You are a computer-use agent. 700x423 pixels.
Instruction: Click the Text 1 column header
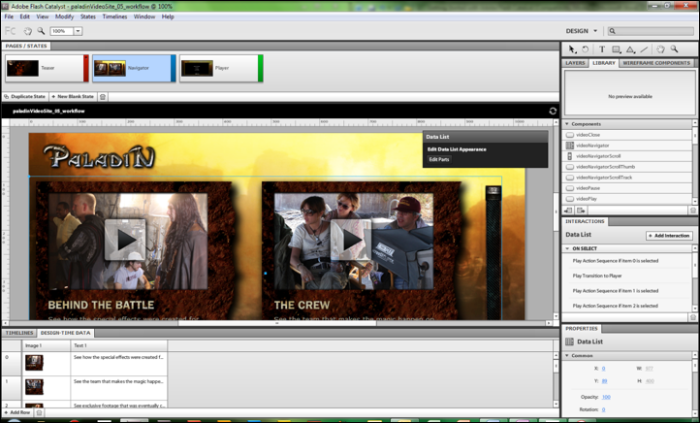click(119, 345)
